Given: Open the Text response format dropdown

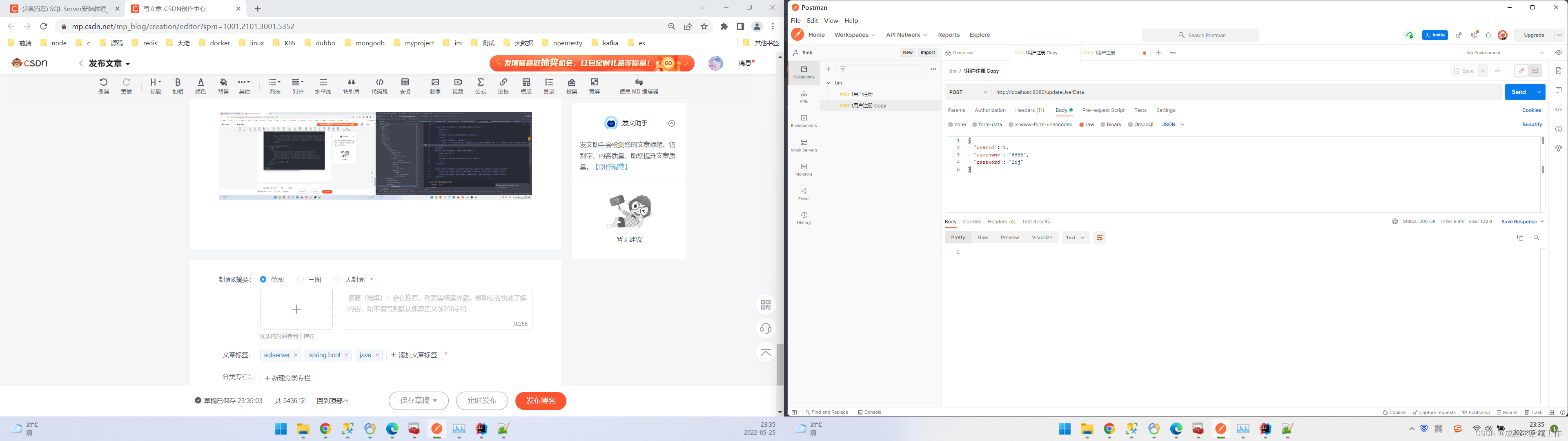Looking at the screenshot, I should 1075,238.
